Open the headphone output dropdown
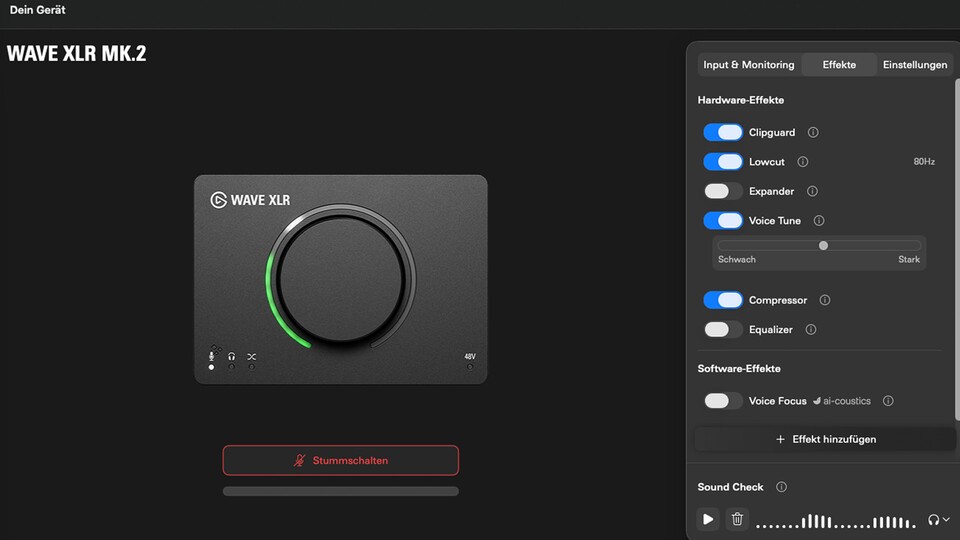 click(x=938, y=519)
